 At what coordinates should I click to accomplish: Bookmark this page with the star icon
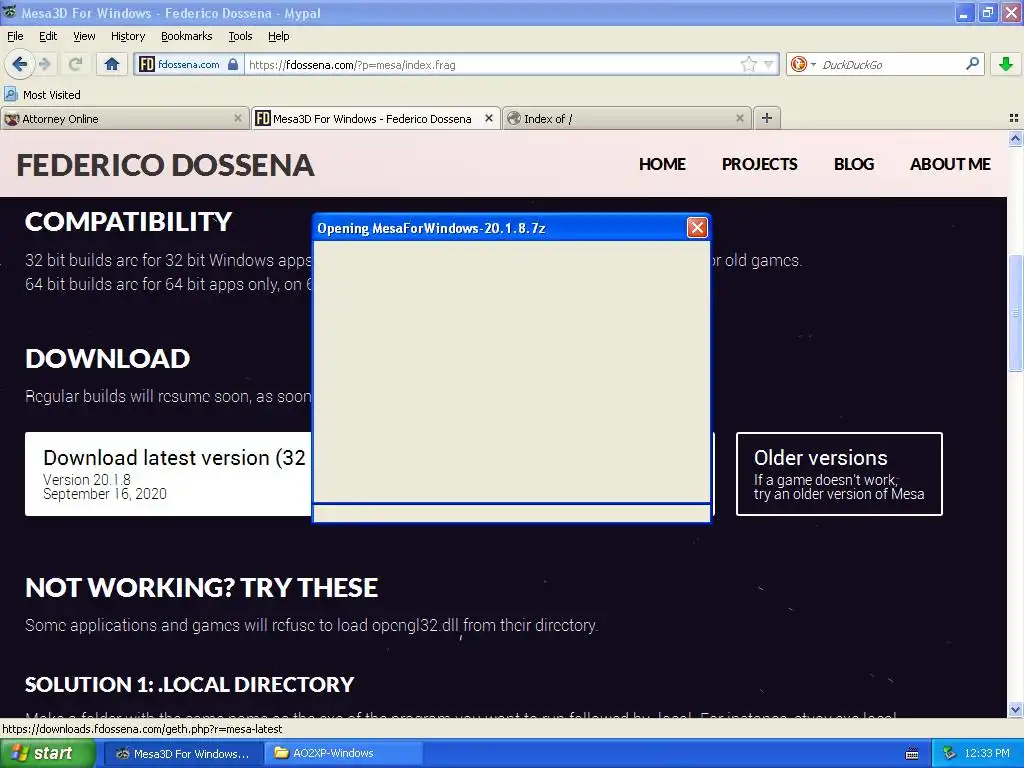point(748,64)
